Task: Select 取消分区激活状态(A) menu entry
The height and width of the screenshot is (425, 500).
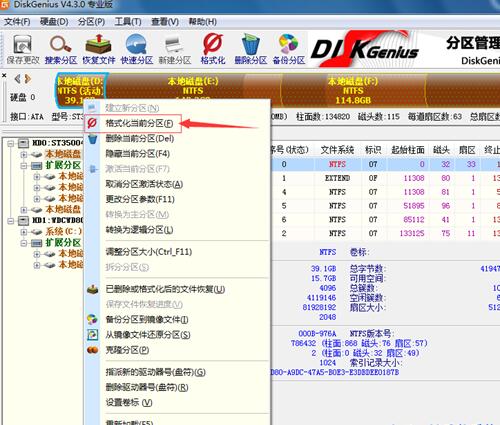Action: (144, 184)
